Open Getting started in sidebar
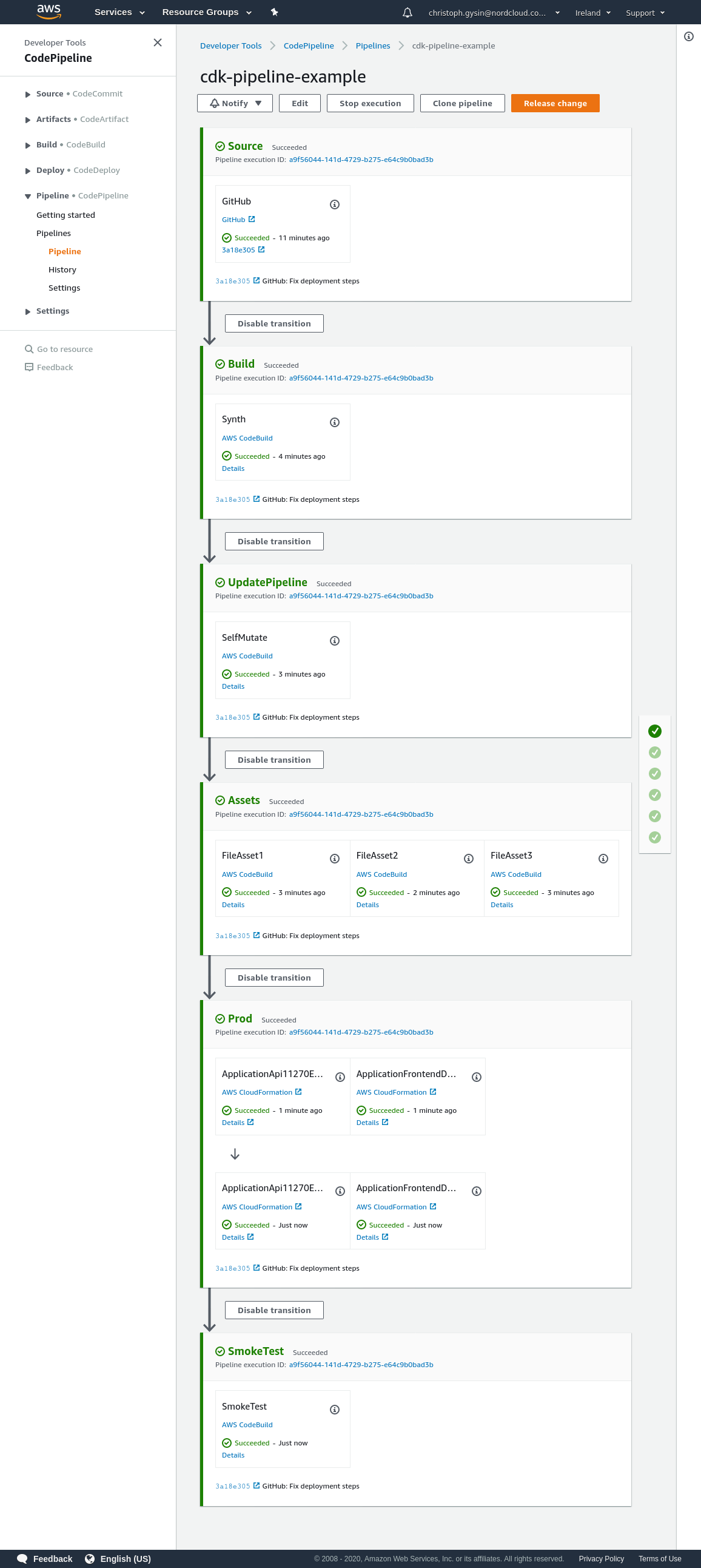The width and height of the screenshot is (701, 1568). point(65,215)
